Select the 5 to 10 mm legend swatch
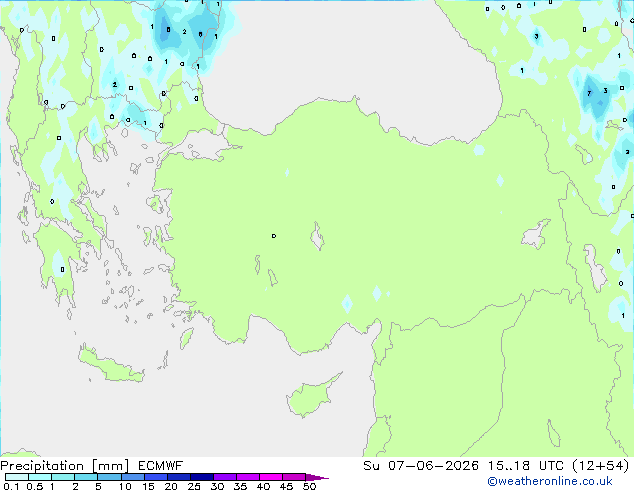The image size is (634, 490). [x=109, y=477]
